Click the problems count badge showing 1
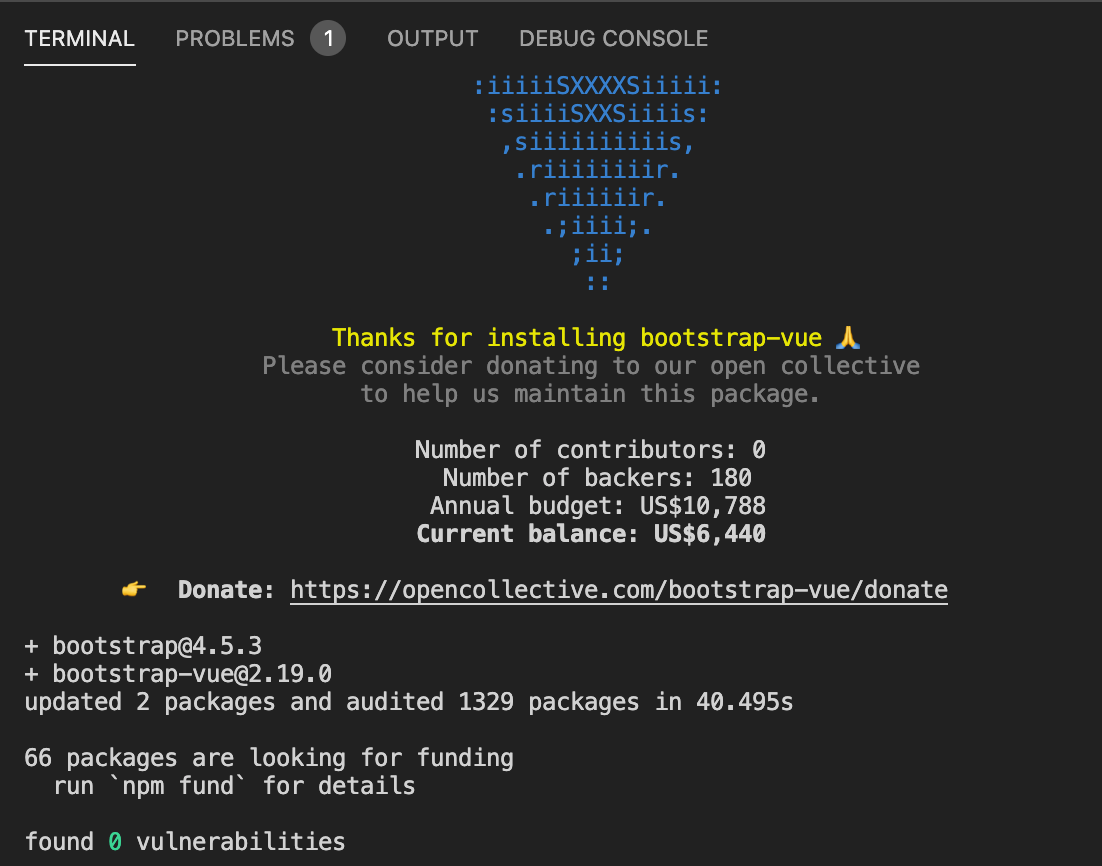1102x866 pixels. click(328, 38)
